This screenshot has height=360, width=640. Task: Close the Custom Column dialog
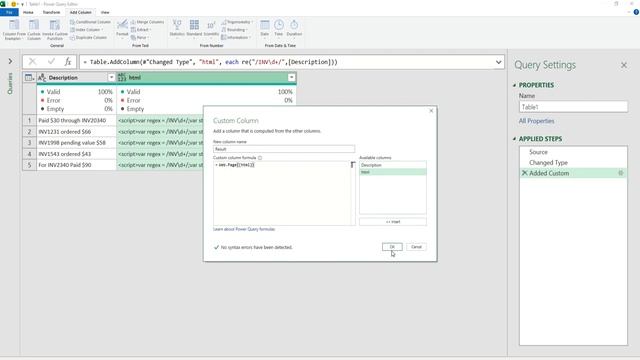(431, 111)
